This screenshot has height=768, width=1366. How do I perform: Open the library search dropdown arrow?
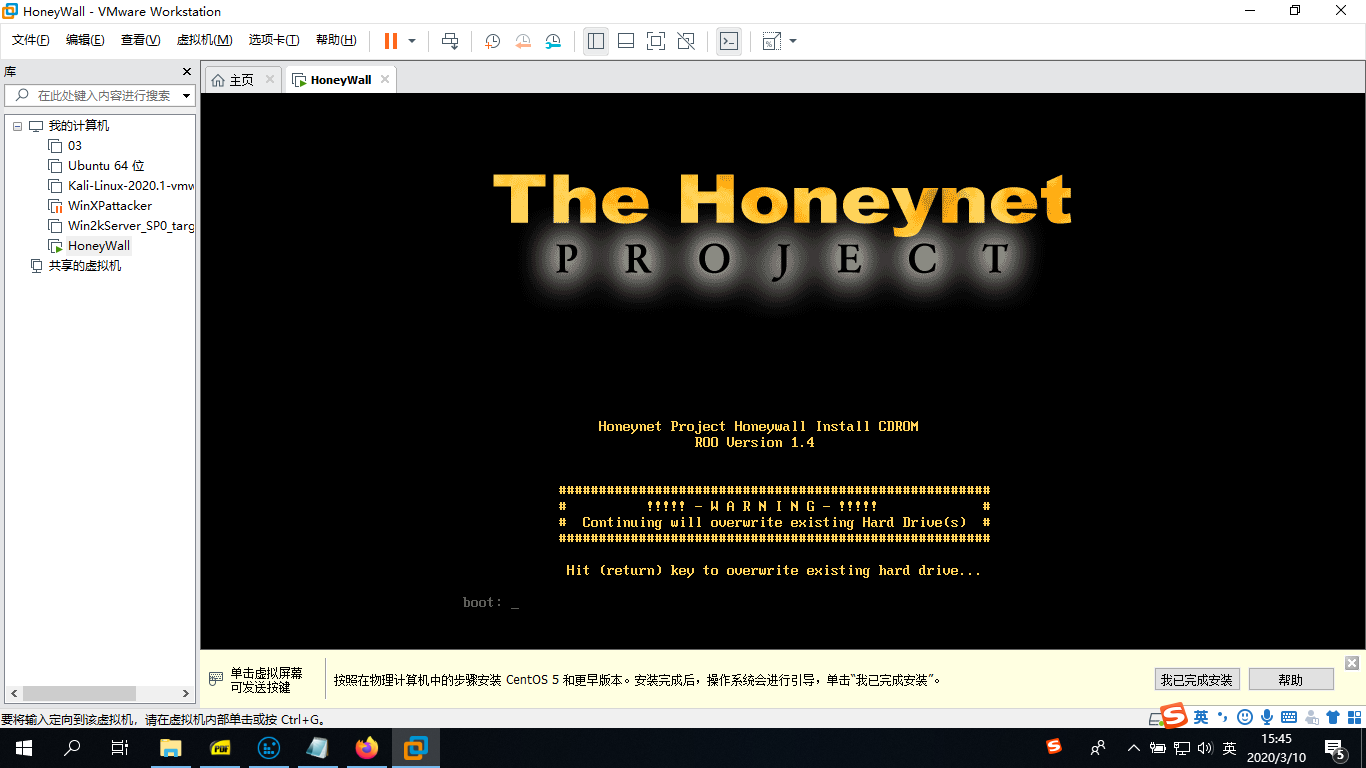click(x=186, y=96)
